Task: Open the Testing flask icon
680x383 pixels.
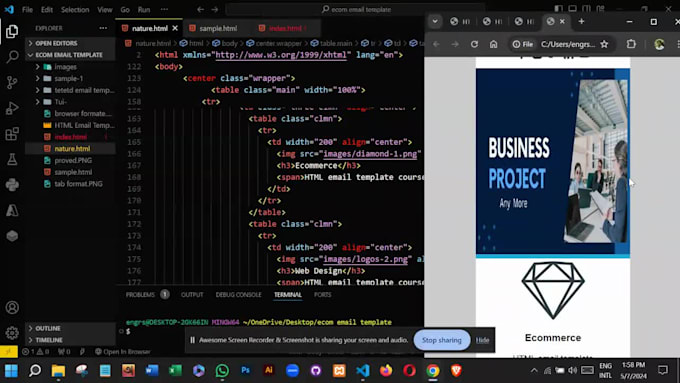Action: coord(12,159)
